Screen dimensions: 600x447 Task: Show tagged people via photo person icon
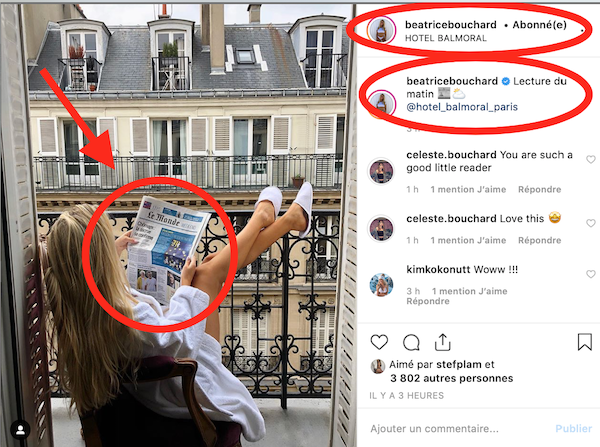coord(21,430)
